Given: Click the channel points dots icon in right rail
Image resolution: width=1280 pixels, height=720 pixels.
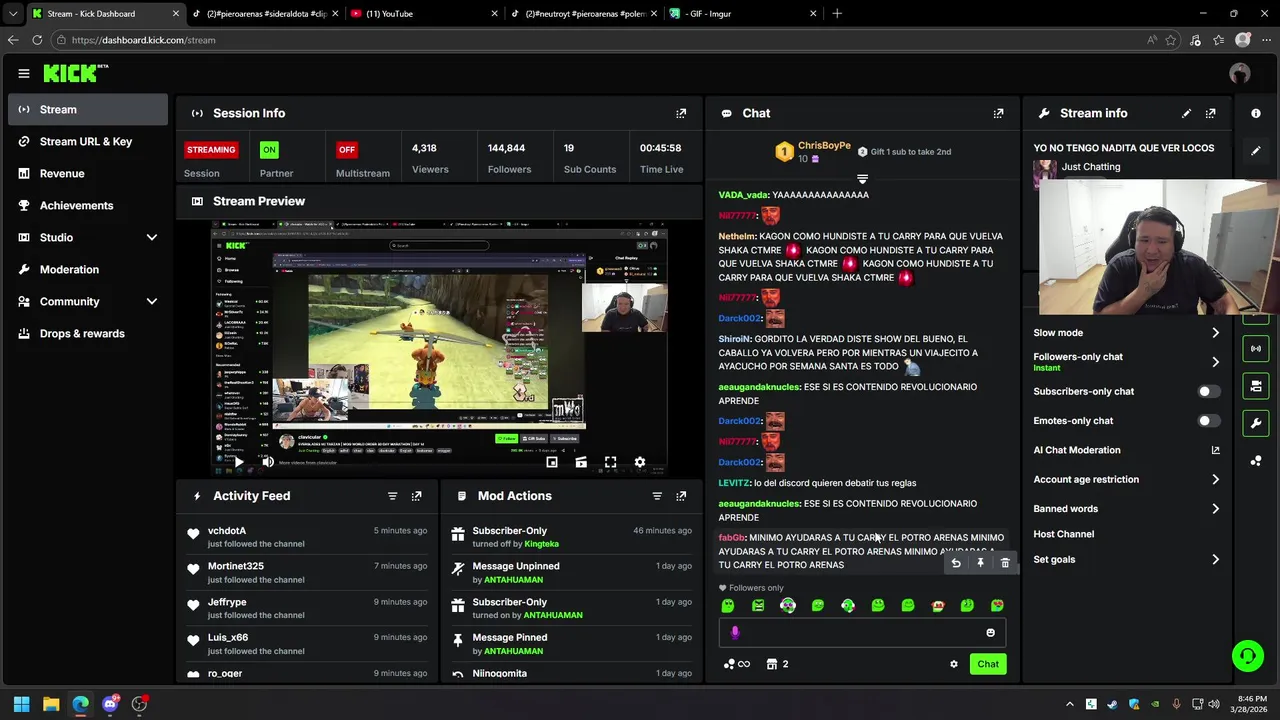Looking at the screenshot, I should pos(1256,460).
